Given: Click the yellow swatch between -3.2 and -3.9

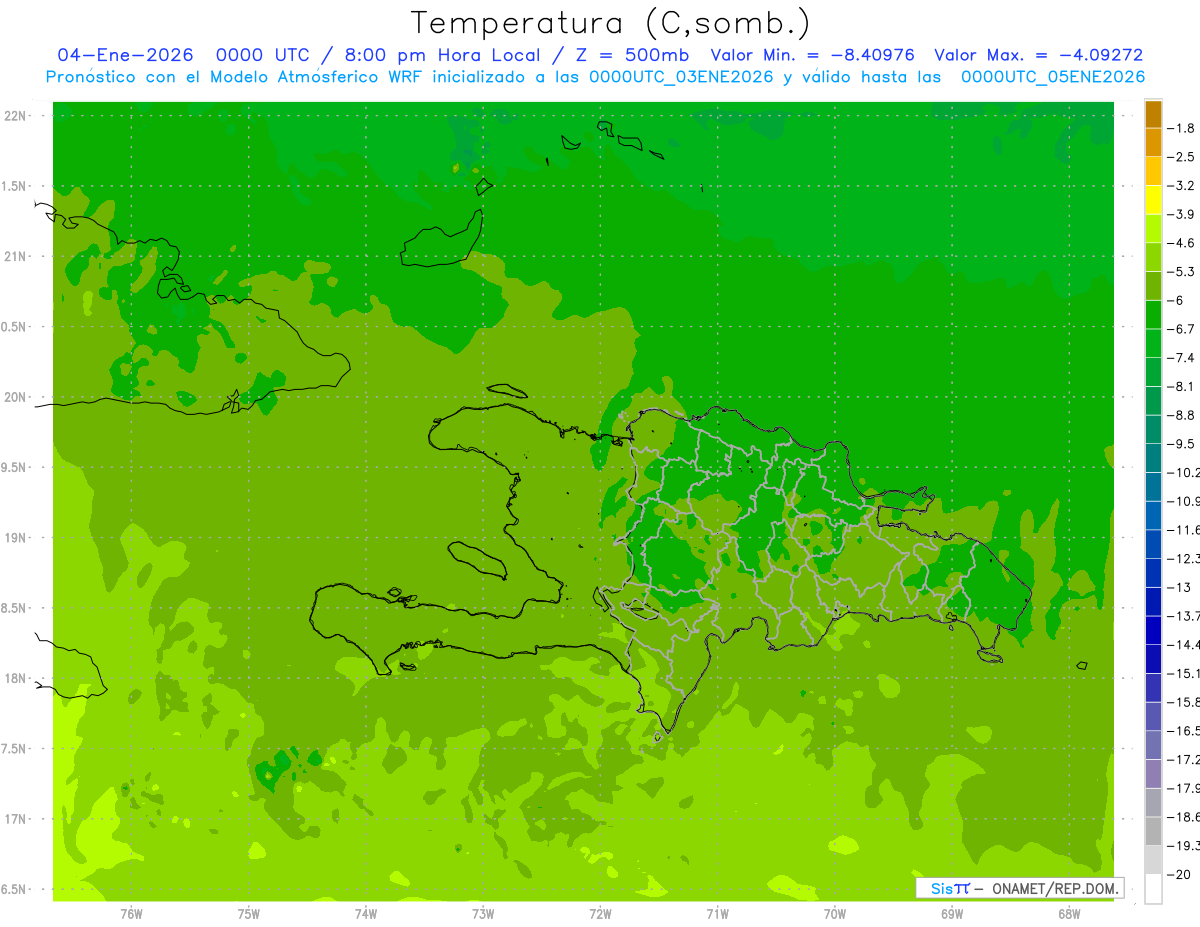Looking at the screenshot, I should point(1153,200).
